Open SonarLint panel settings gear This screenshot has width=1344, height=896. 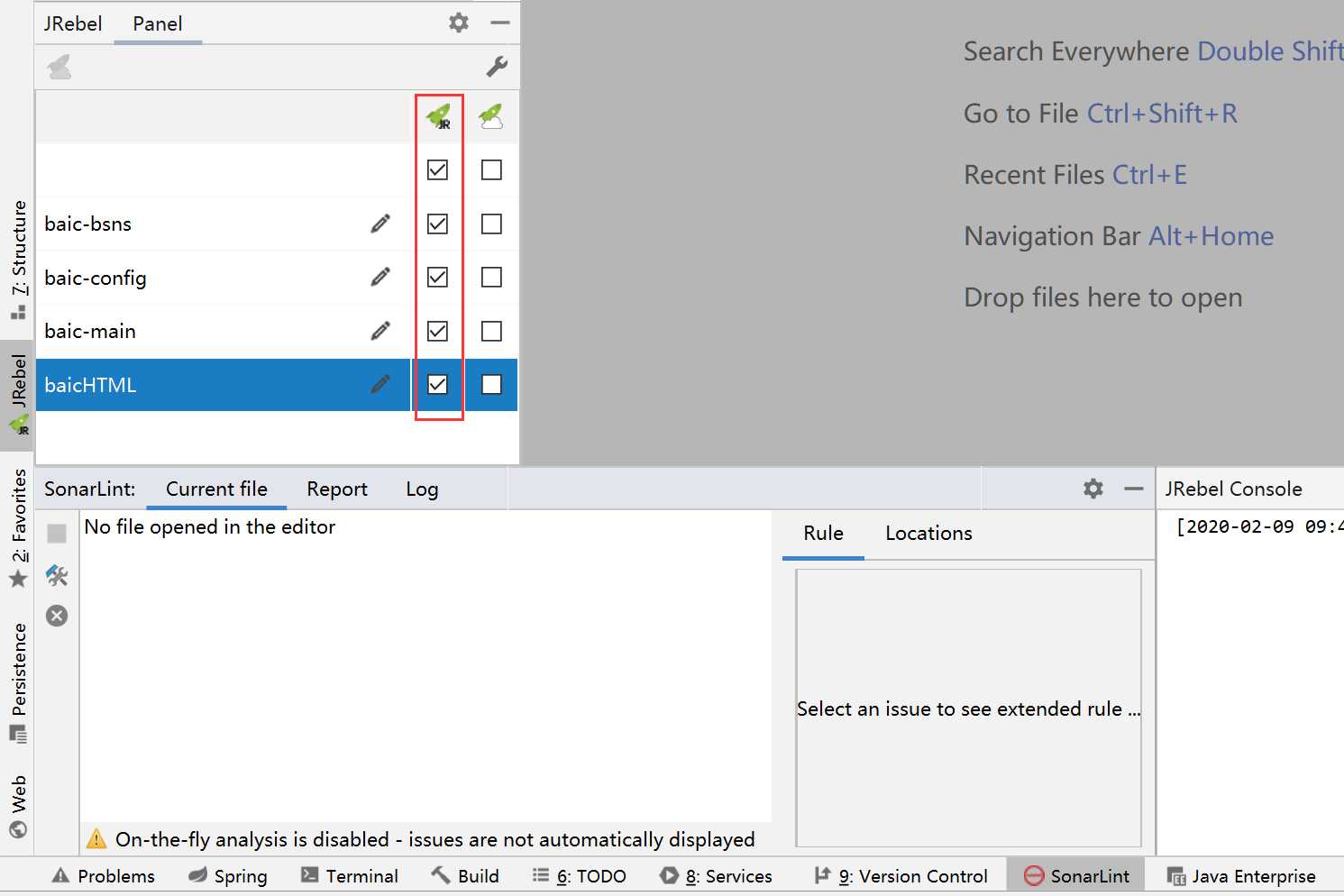click(x=1093, y=489)
